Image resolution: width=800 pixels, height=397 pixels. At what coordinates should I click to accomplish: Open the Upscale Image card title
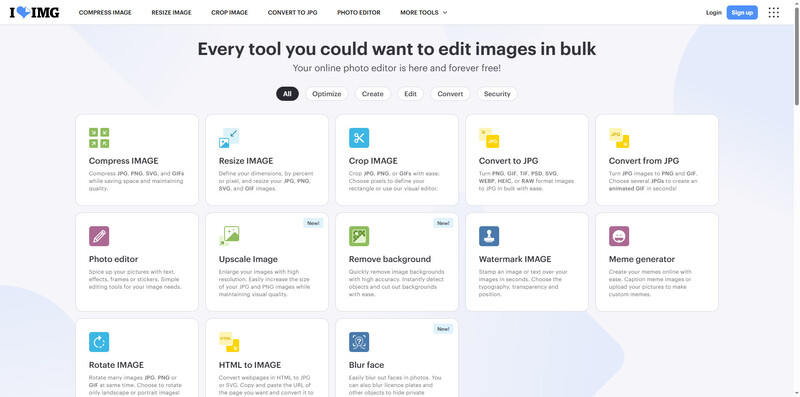(248, 259)
